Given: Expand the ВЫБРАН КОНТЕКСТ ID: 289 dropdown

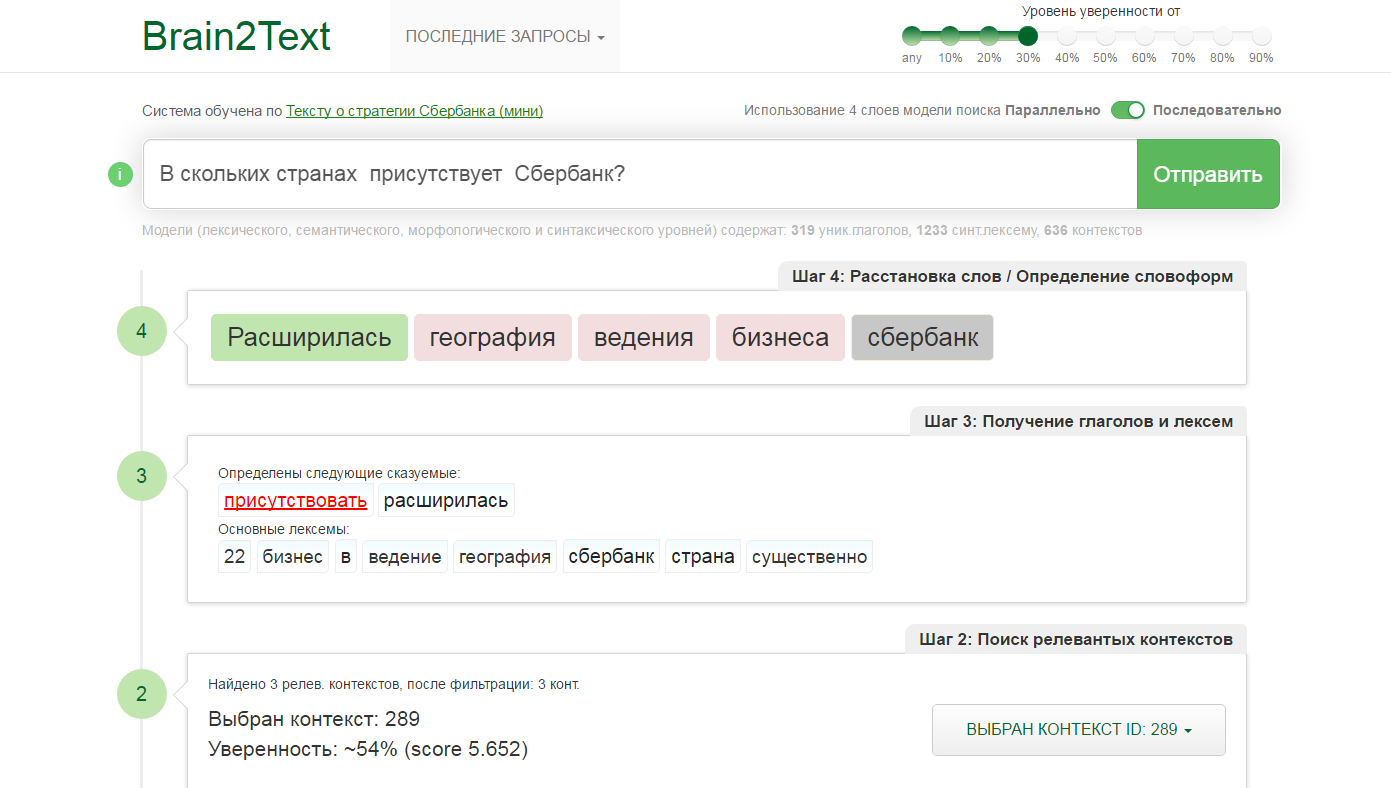Looking at the screenshot, I should pyautogui.click(x=1079, y=730).
